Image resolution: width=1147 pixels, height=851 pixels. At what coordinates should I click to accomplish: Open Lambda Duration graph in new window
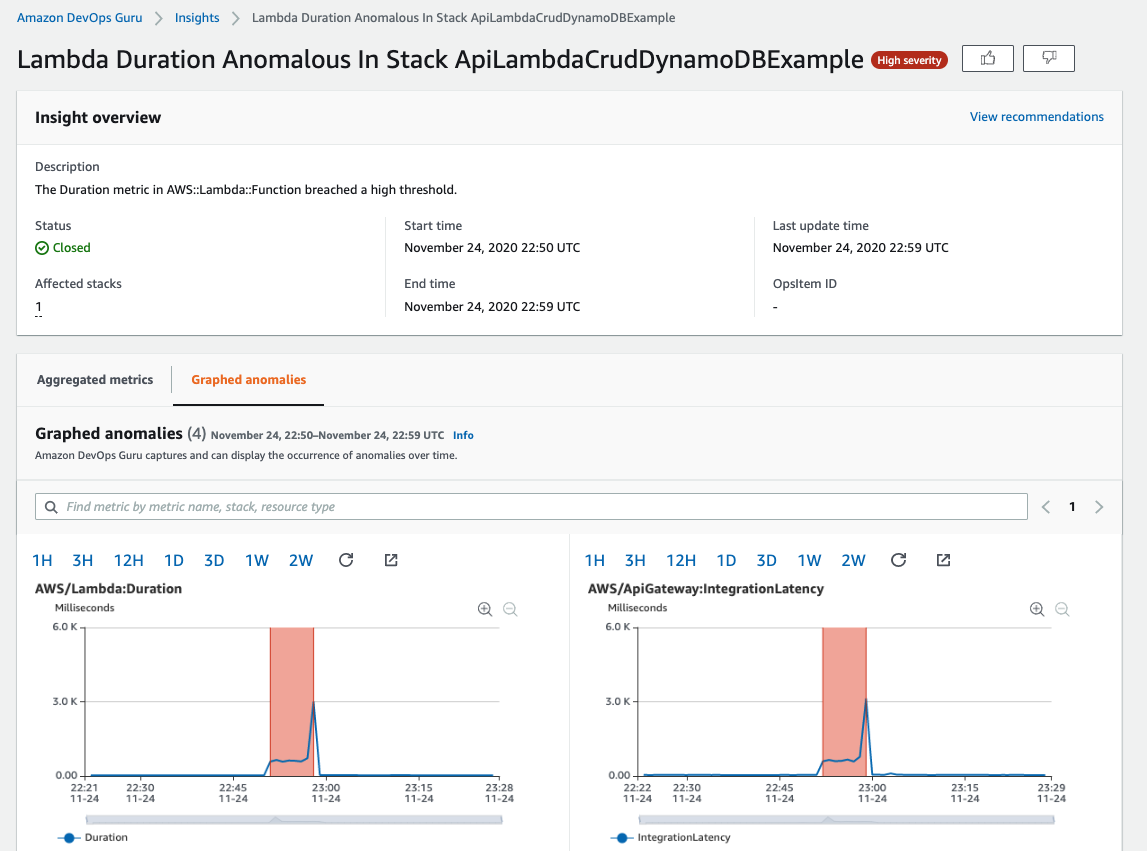[x=391, y=560]
